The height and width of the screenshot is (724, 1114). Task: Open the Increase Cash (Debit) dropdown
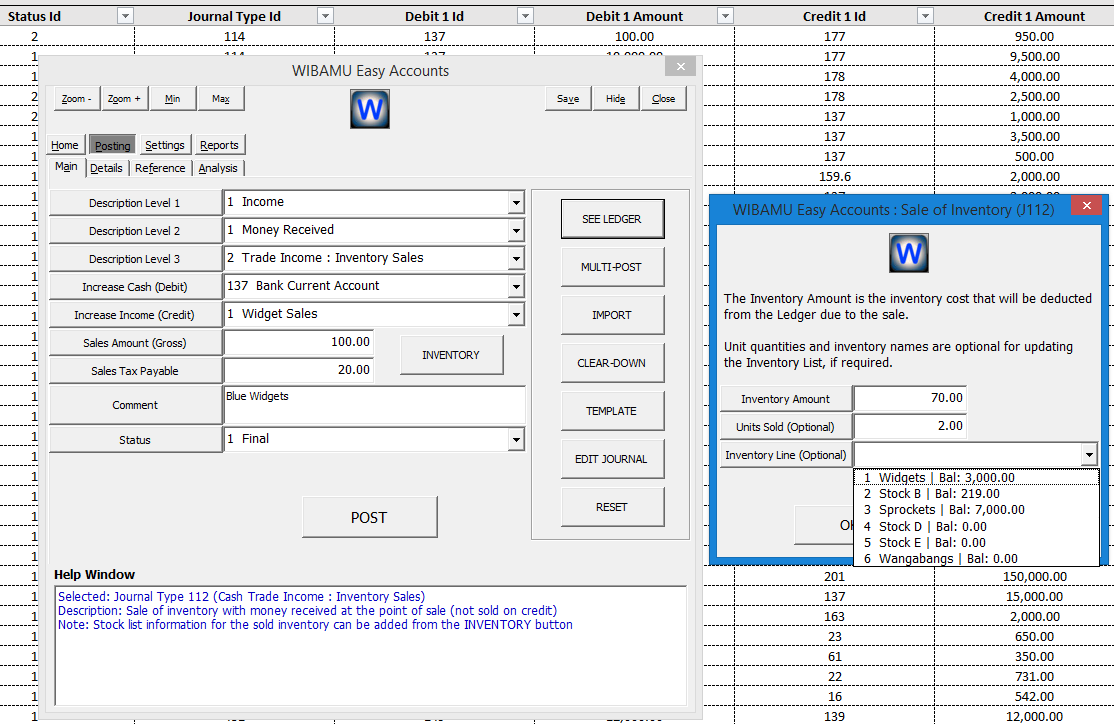(x=516, y=287)
